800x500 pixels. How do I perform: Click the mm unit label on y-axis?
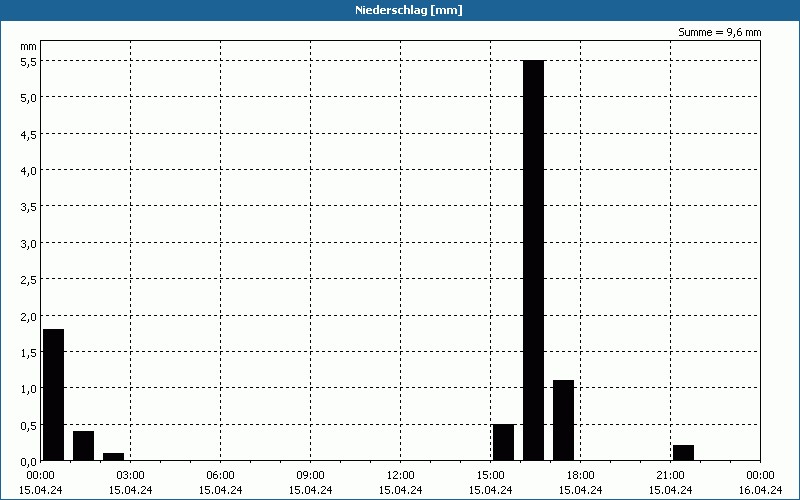point(29,47)
